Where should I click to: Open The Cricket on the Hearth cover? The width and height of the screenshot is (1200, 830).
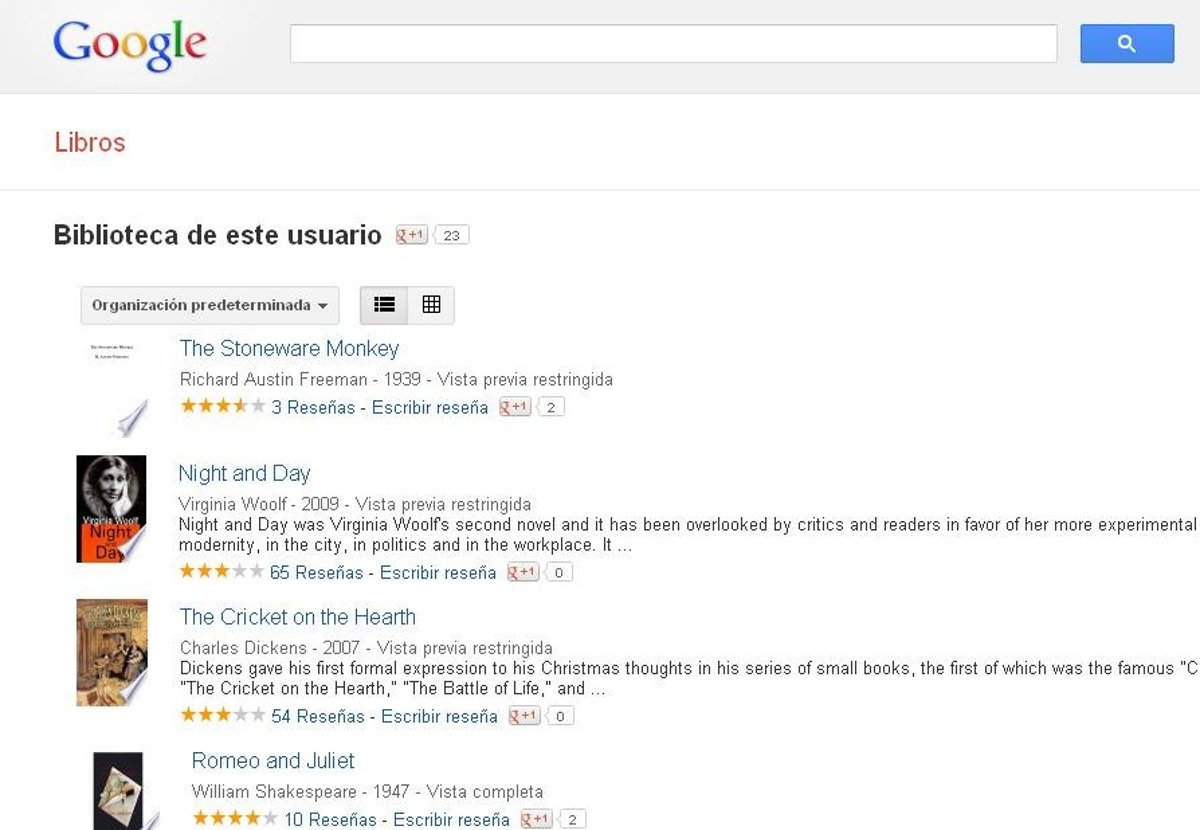[112, 652]
